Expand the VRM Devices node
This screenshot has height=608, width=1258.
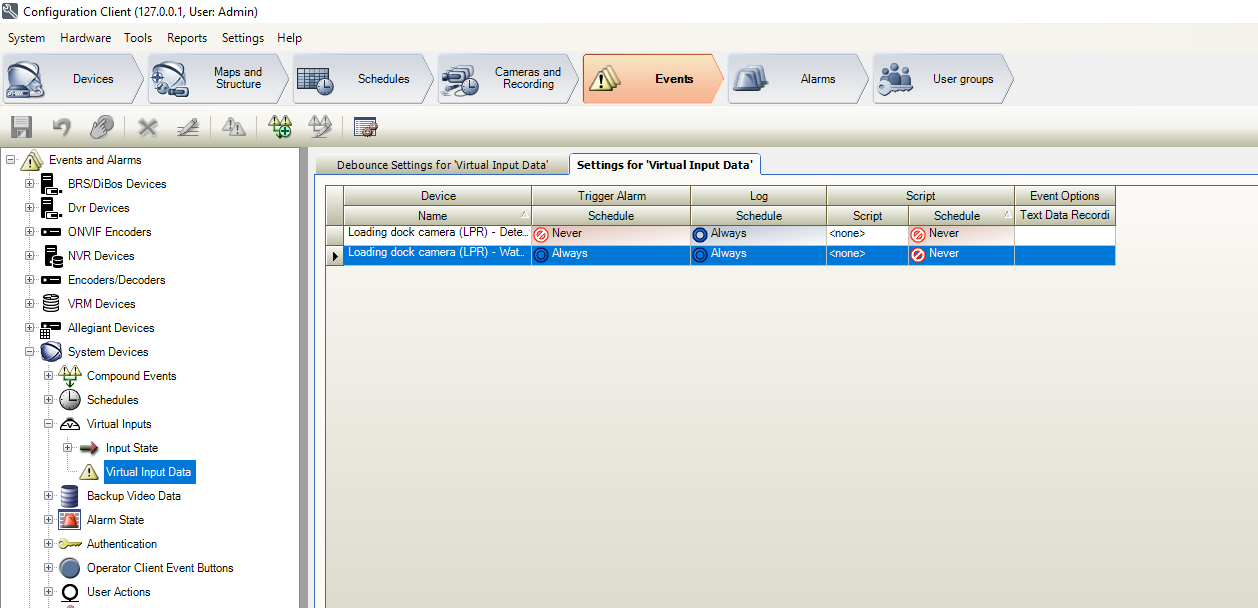pos(30,304)
